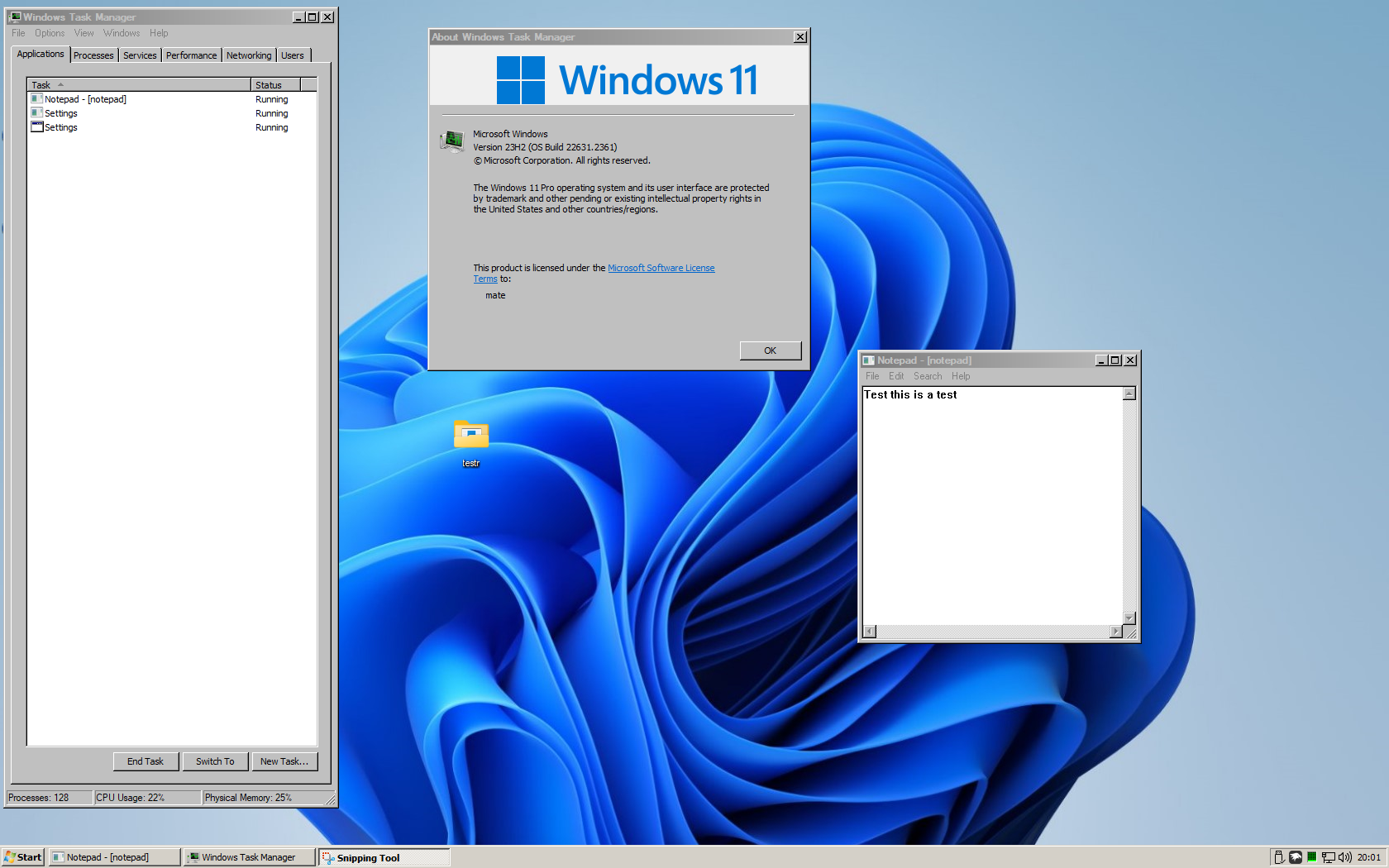This screenshot has width=1389, height=868.
Task: Click the Notepad window's title bar icon
Action: point(868,360)
